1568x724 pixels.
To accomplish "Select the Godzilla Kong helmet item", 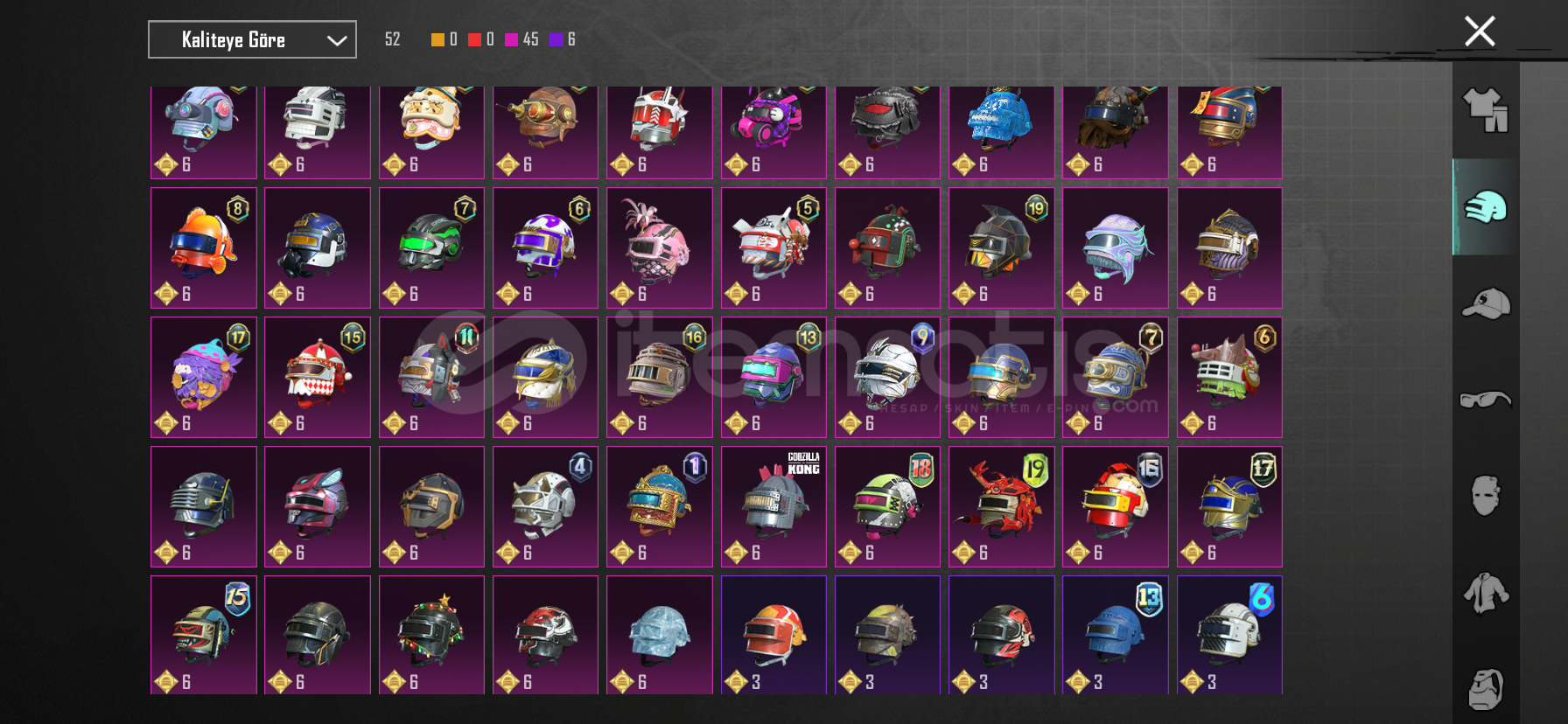I will pyautogui.click(x=773, y=506).
